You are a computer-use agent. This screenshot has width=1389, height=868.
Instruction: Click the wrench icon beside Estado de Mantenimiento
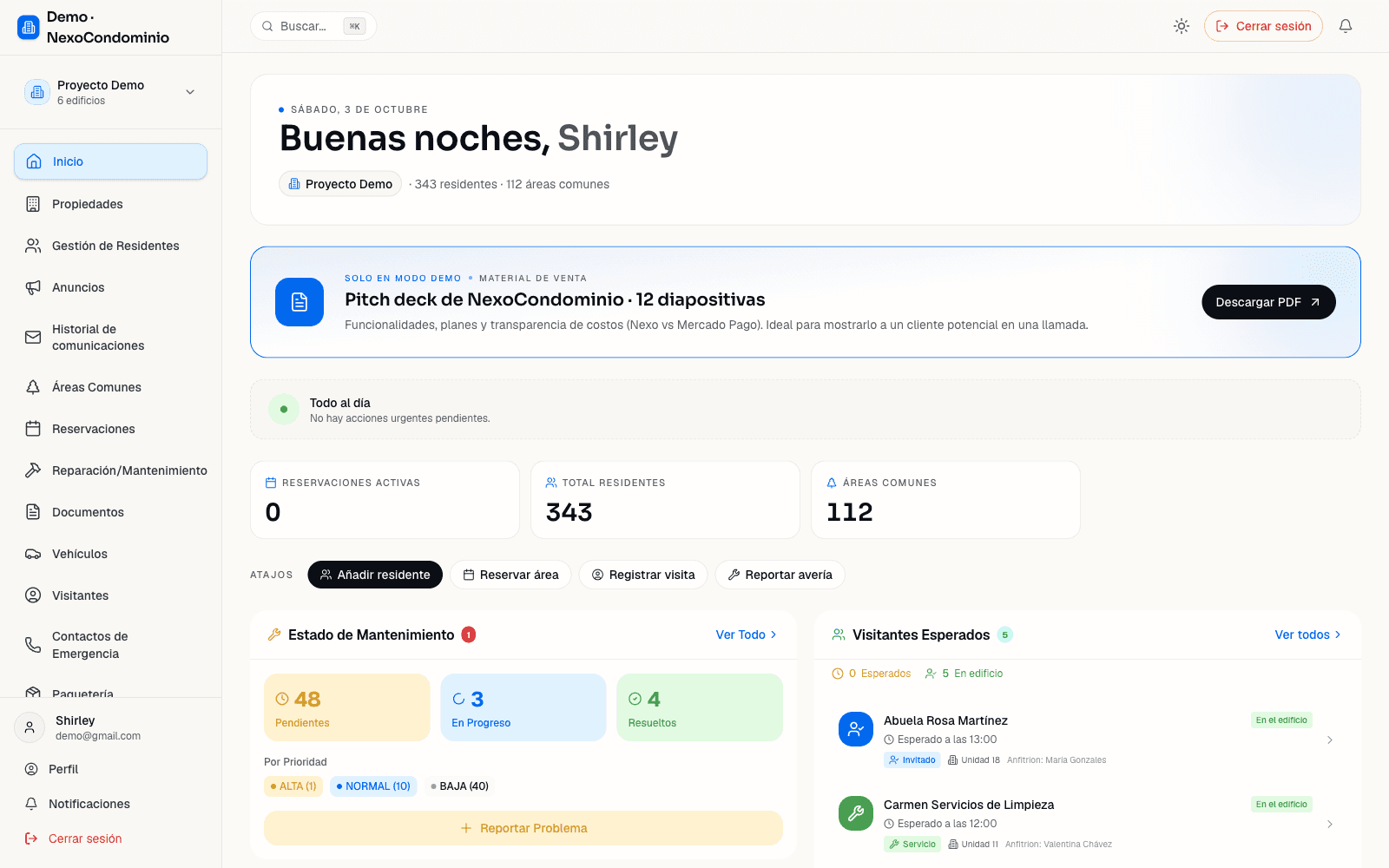[x=274, y=635]
